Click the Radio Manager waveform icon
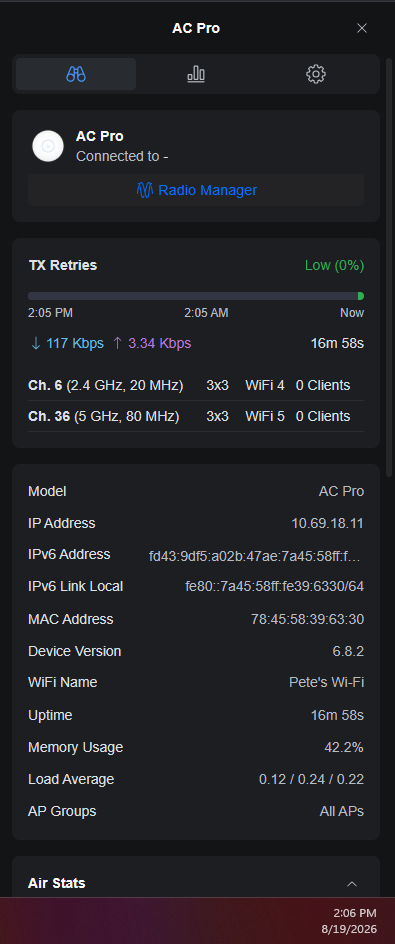 pos(145,190)
